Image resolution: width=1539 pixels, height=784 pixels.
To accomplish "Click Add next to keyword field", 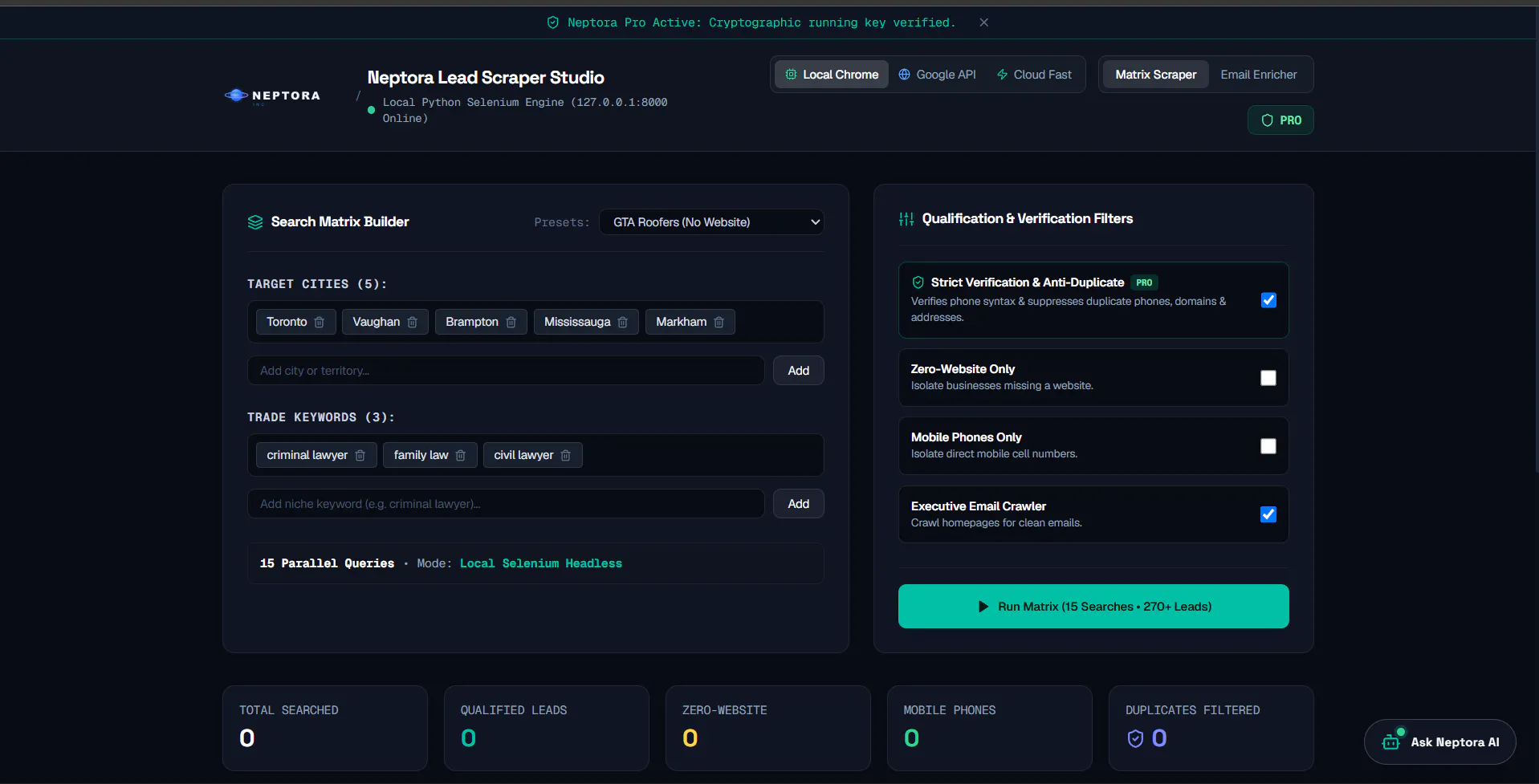I will tap(798, 504).
